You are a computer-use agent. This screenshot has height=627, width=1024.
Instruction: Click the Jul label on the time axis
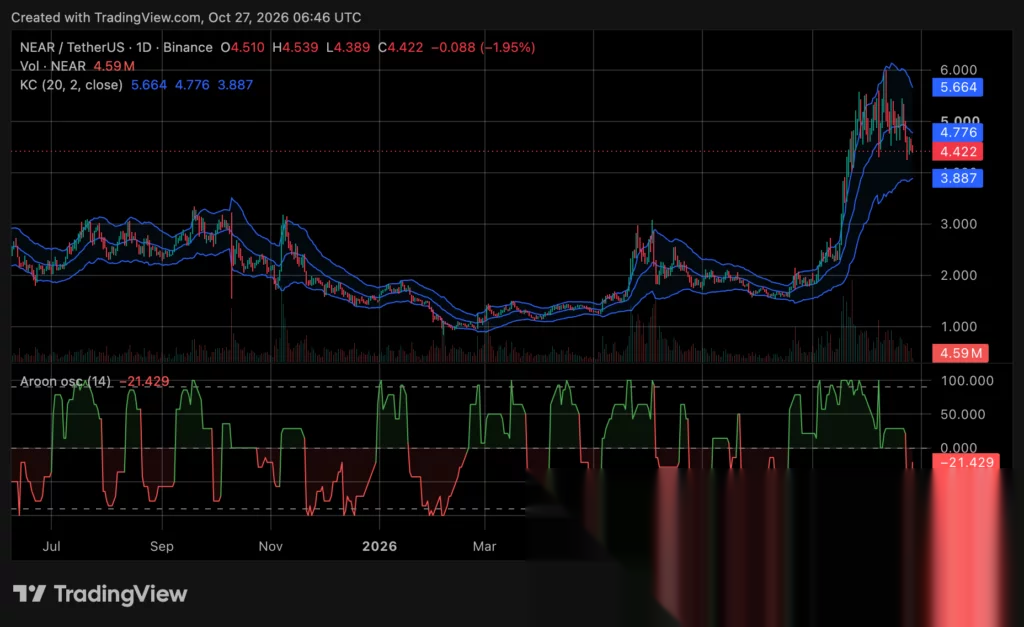point(52,546)
